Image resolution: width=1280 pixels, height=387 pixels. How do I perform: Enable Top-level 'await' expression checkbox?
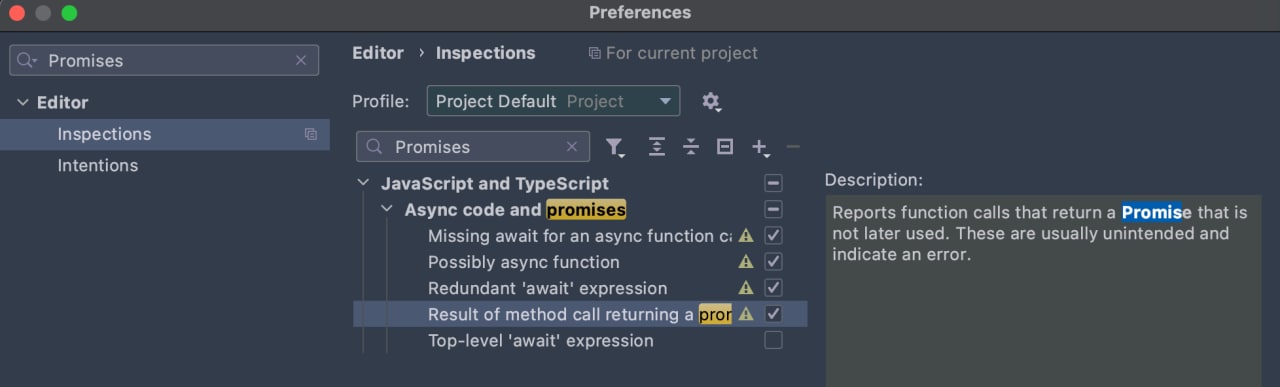773,341
